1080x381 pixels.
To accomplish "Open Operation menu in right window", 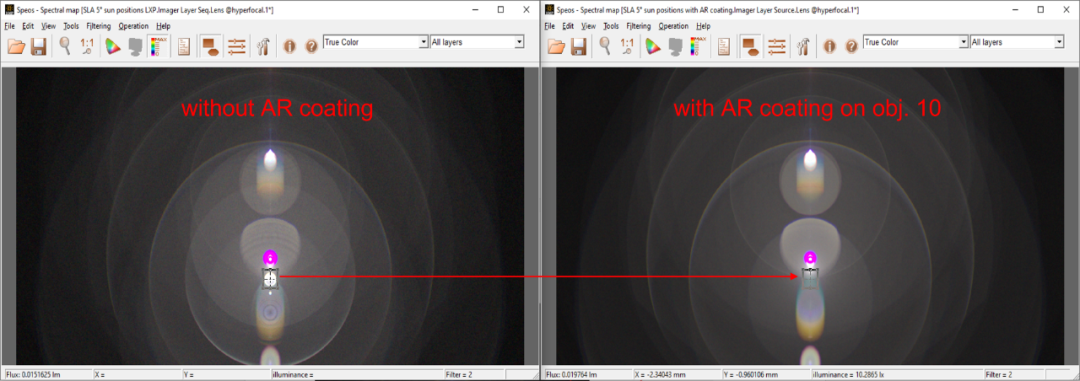I will [674, 26].
